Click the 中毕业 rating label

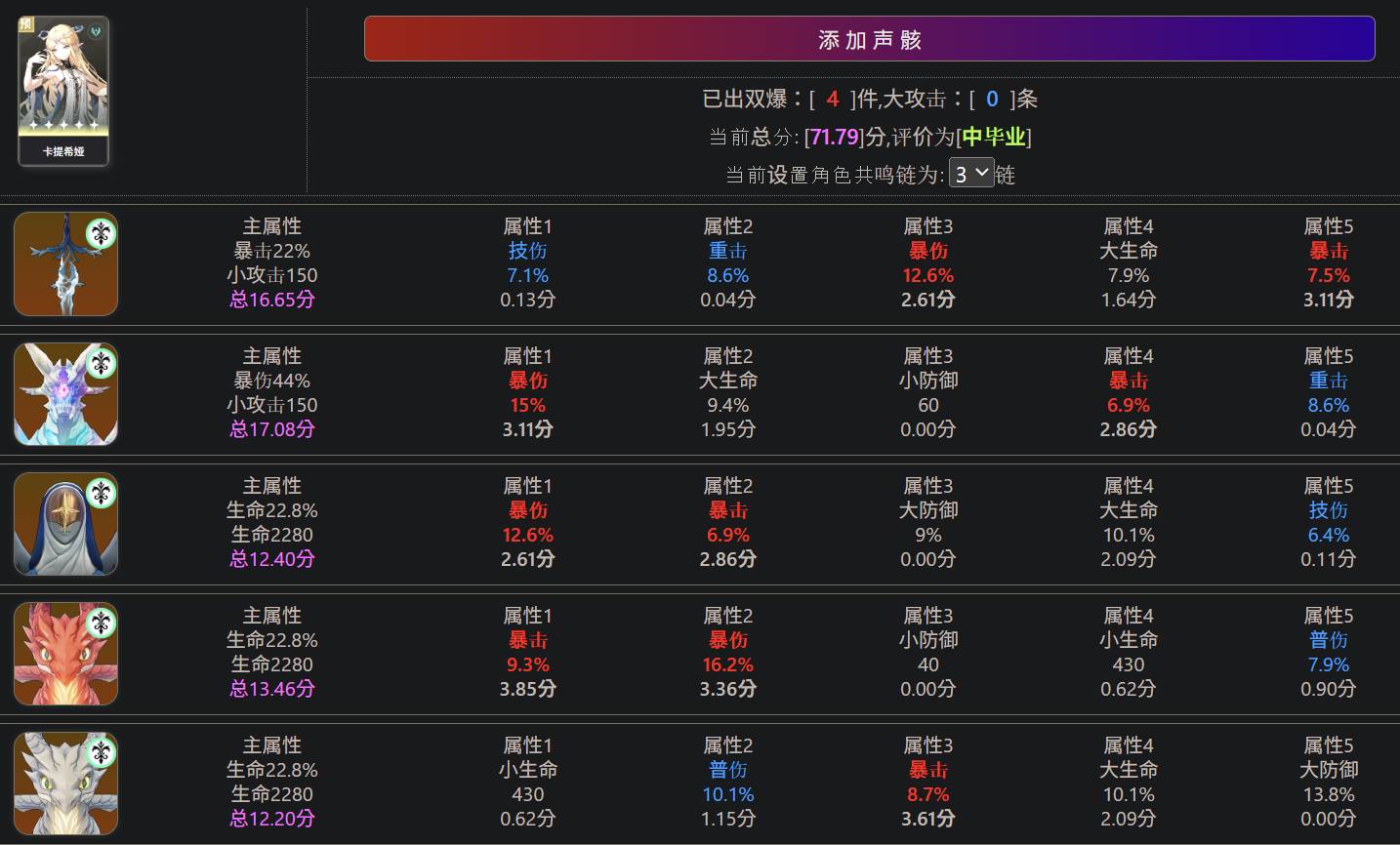click(994, 137)
